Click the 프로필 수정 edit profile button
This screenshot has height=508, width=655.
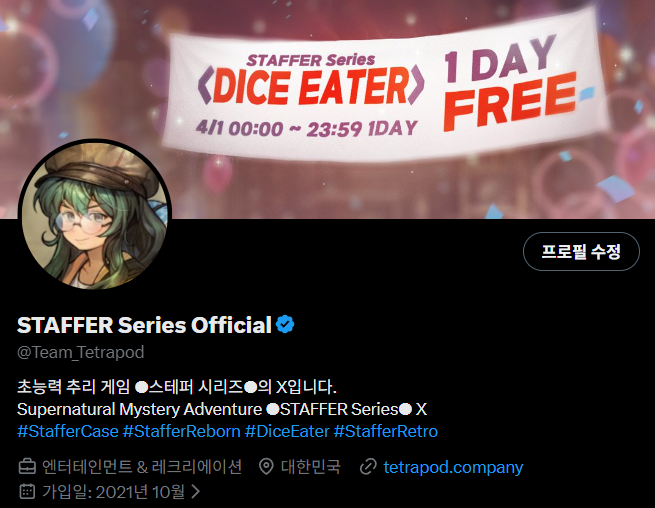click(x=581, y=251)
